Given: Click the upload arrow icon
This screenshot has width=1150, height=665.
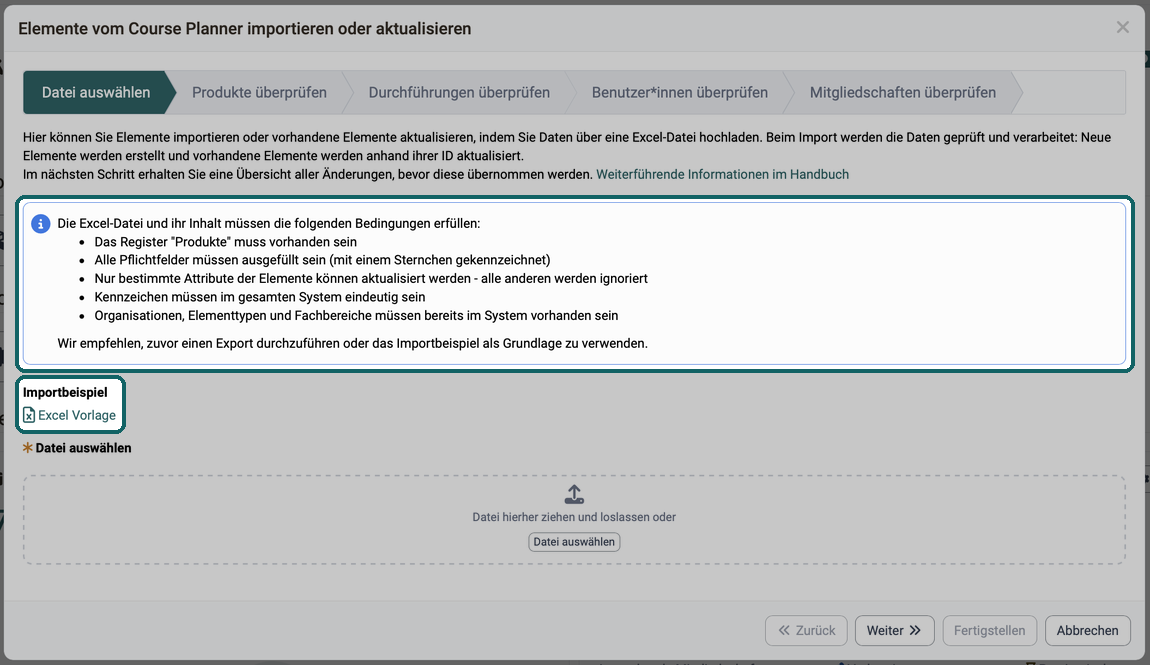Looking at the screenshot, I should (x=574, y=494).
